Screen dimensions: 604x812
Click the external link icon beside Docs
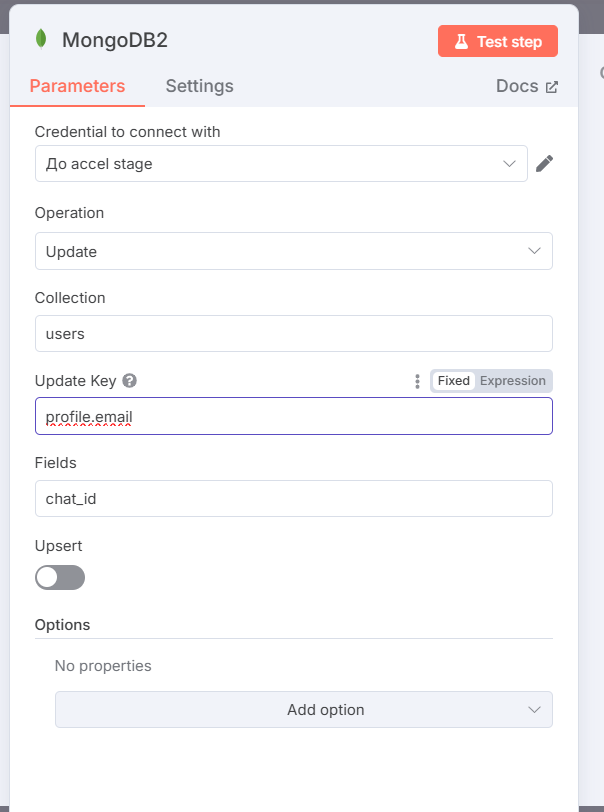point(552,86)
